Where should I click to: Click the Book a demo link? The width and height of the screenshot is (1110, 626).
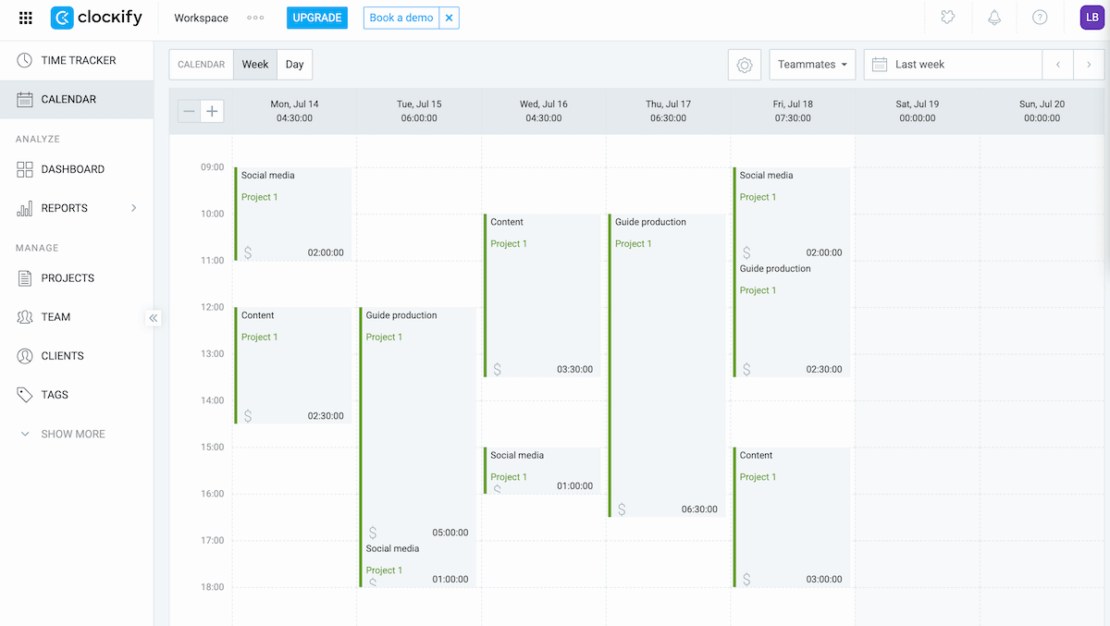[x=401, y=18]
